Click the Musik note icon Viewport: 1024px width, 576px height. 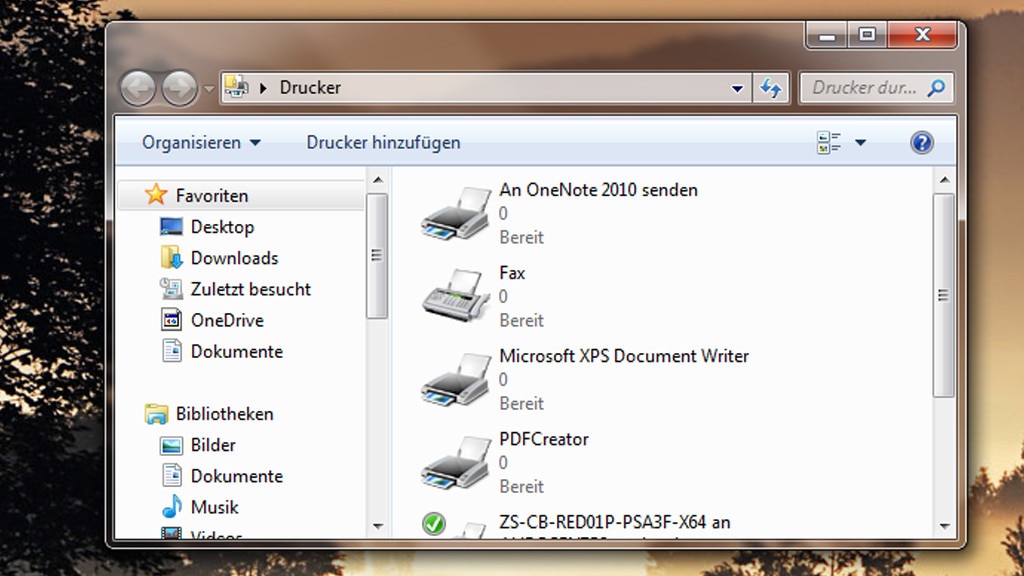click(x=172, y=506)
